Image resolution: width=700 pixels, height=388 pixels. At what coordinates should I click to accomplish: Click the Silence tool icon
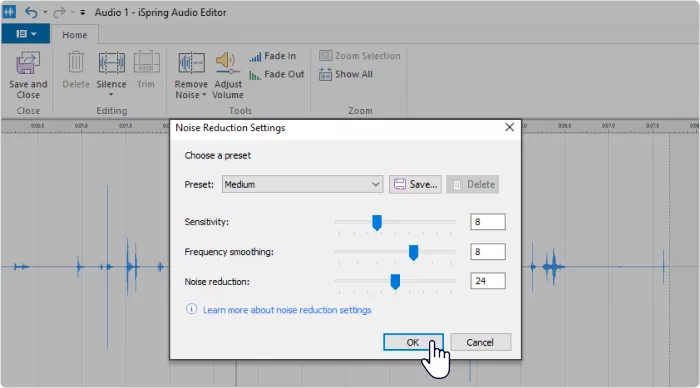111,63
